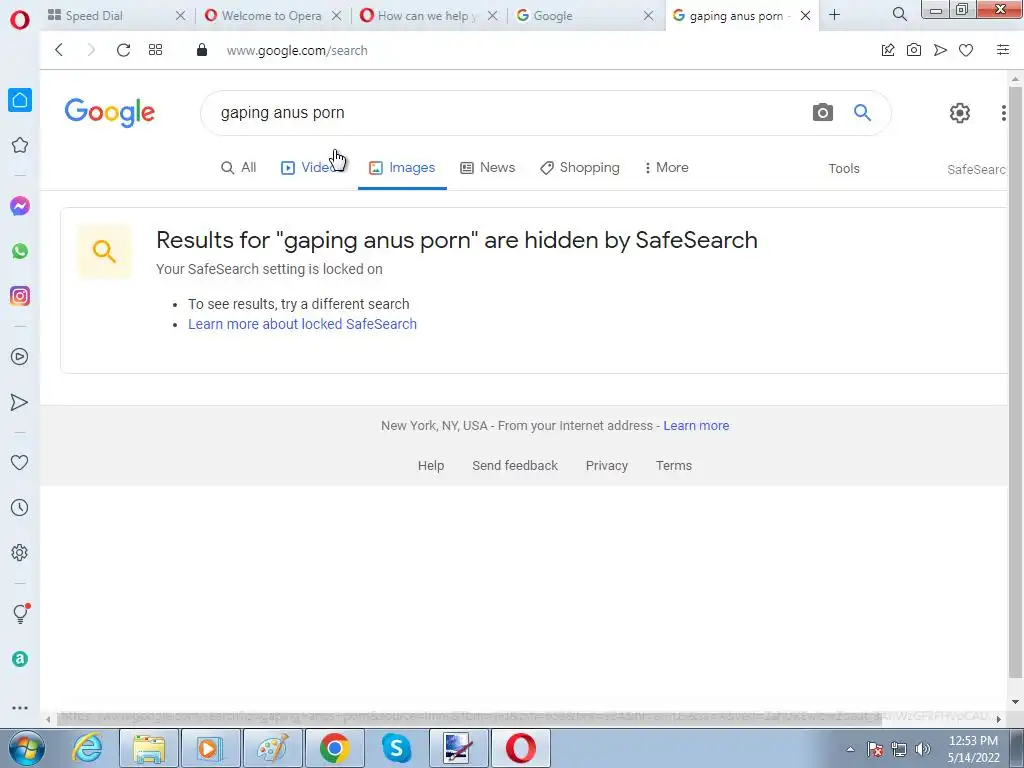Take a snapshot with the camera icon
The image size is (1024, 768).
point(914,50)
